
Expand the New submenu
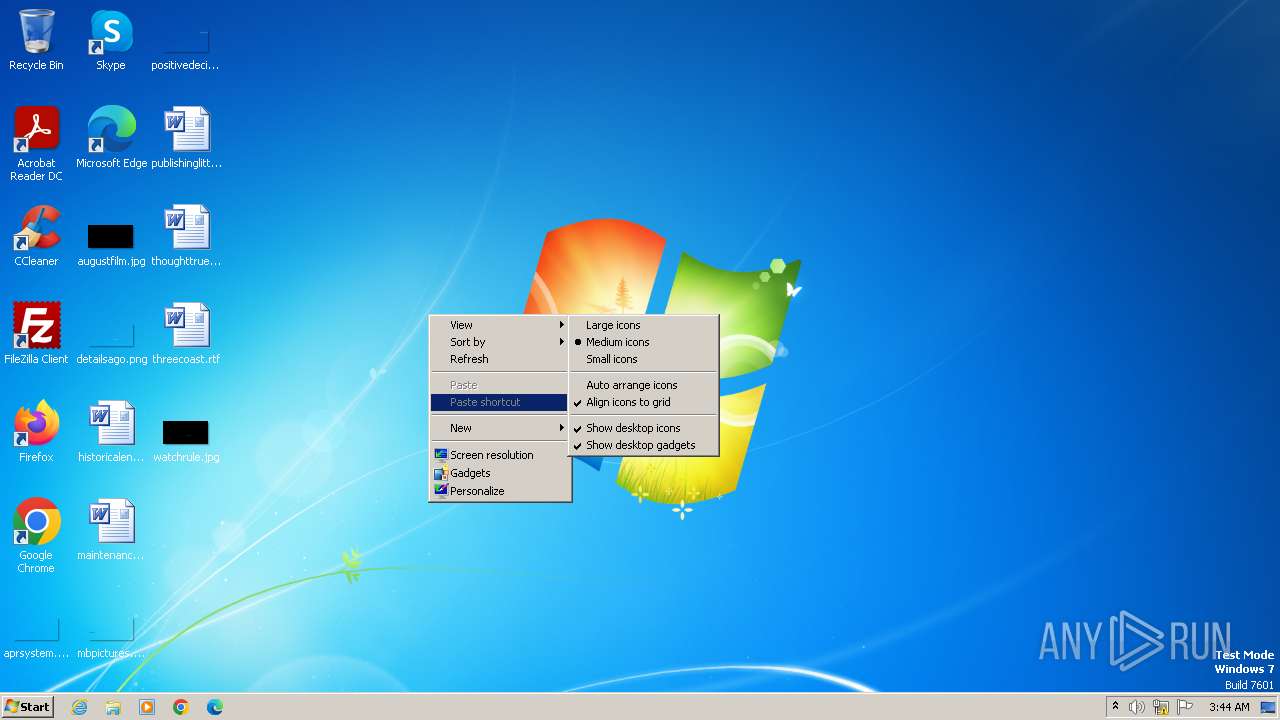(499, 428)
